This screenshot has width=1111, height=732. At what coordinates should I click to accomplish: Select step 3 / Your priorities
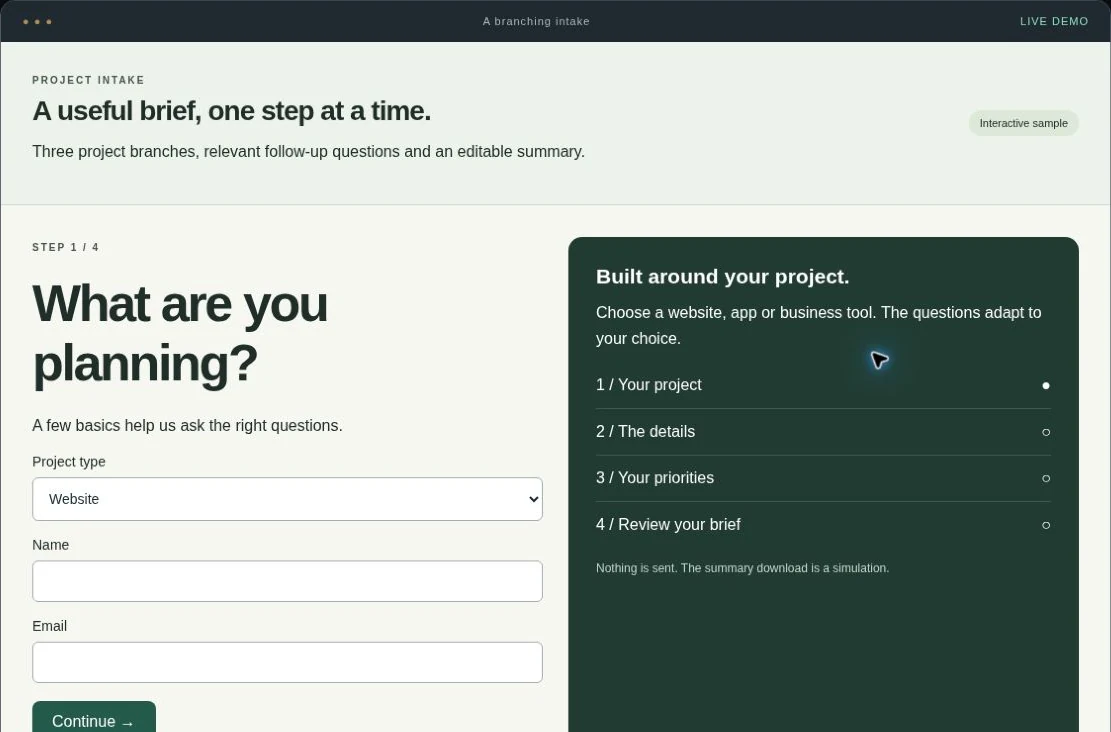[823, 478]
